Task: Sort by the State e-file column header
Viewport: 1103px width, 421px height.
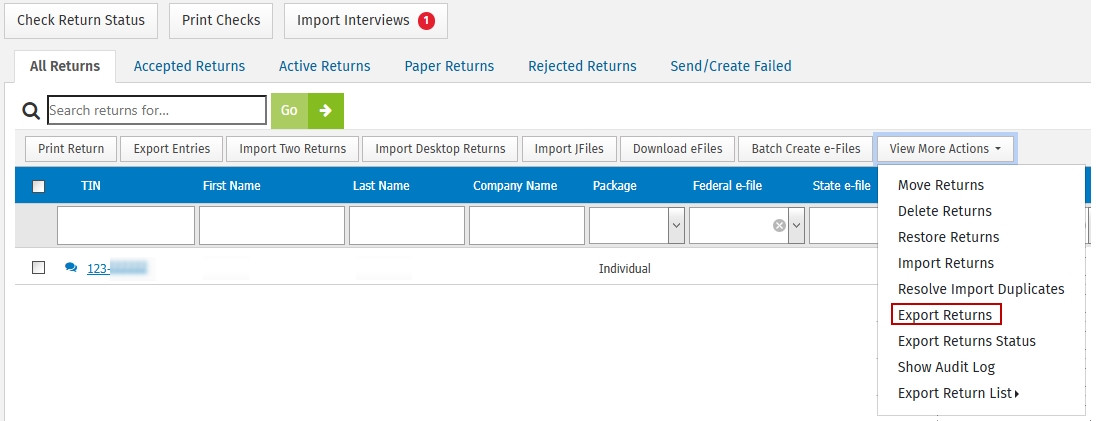Action: tap(841, 186)
